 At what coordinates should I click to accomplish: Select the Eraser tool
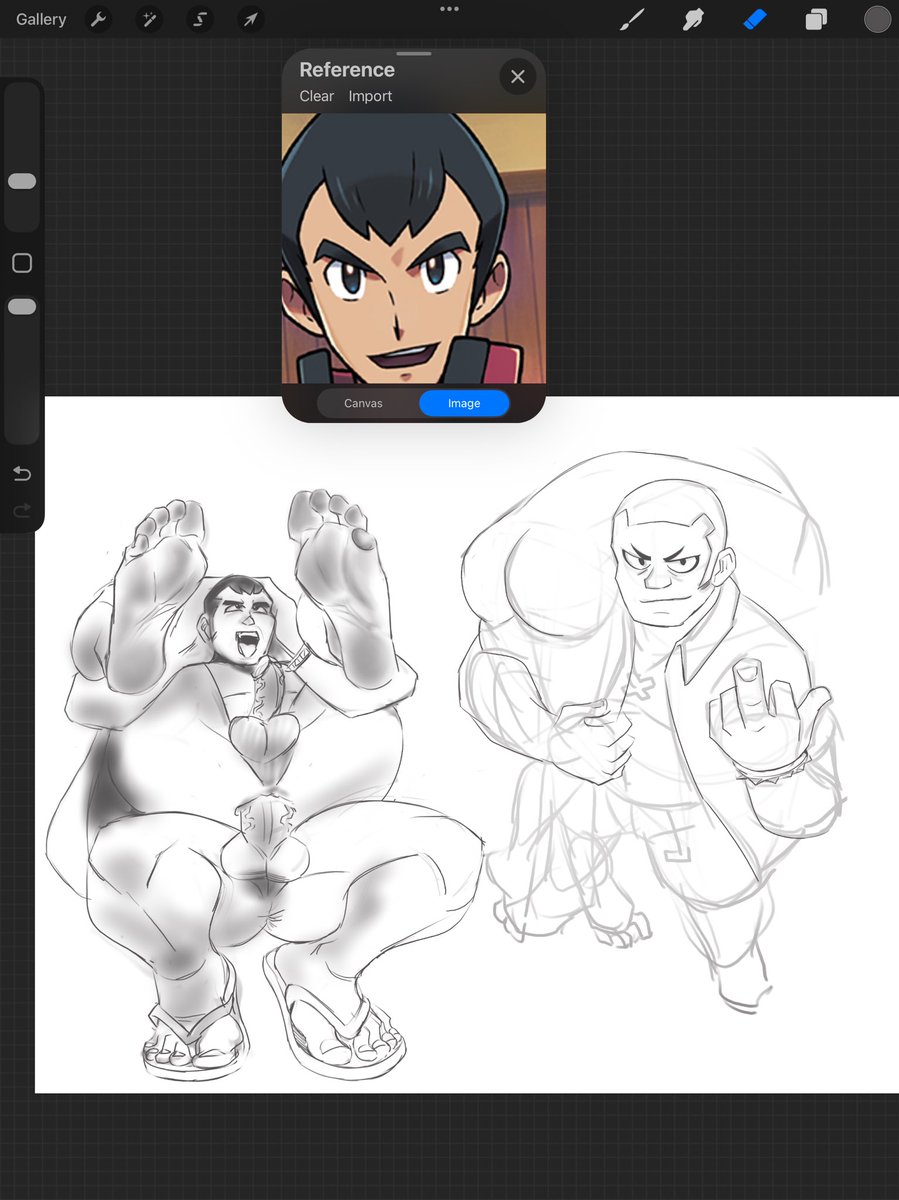(x=755, y=19)
